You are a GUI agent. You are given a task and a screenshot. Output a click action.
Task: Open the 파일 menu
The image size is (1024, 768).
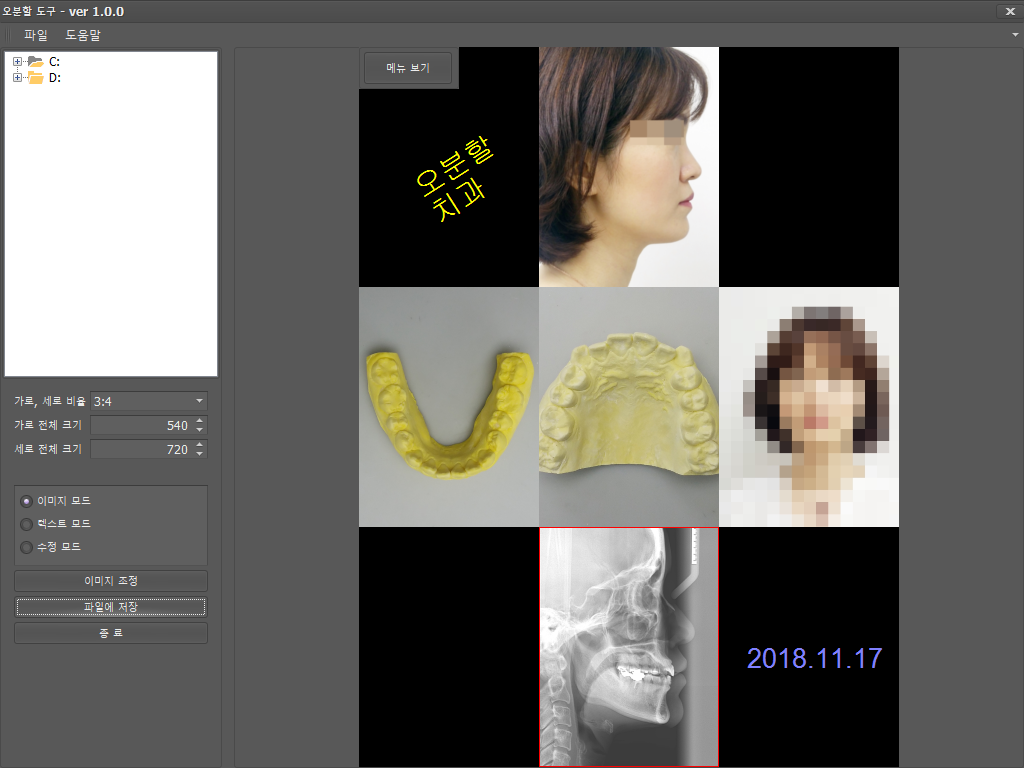(35, 35)
